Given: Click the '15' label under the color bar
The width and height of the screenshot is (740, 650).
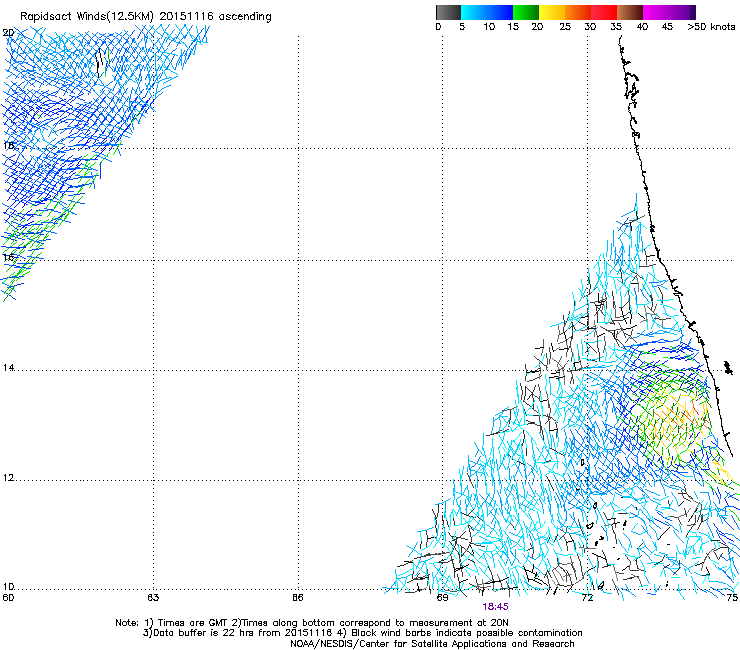Looking at the screenshot, I should tap(513, 27).
